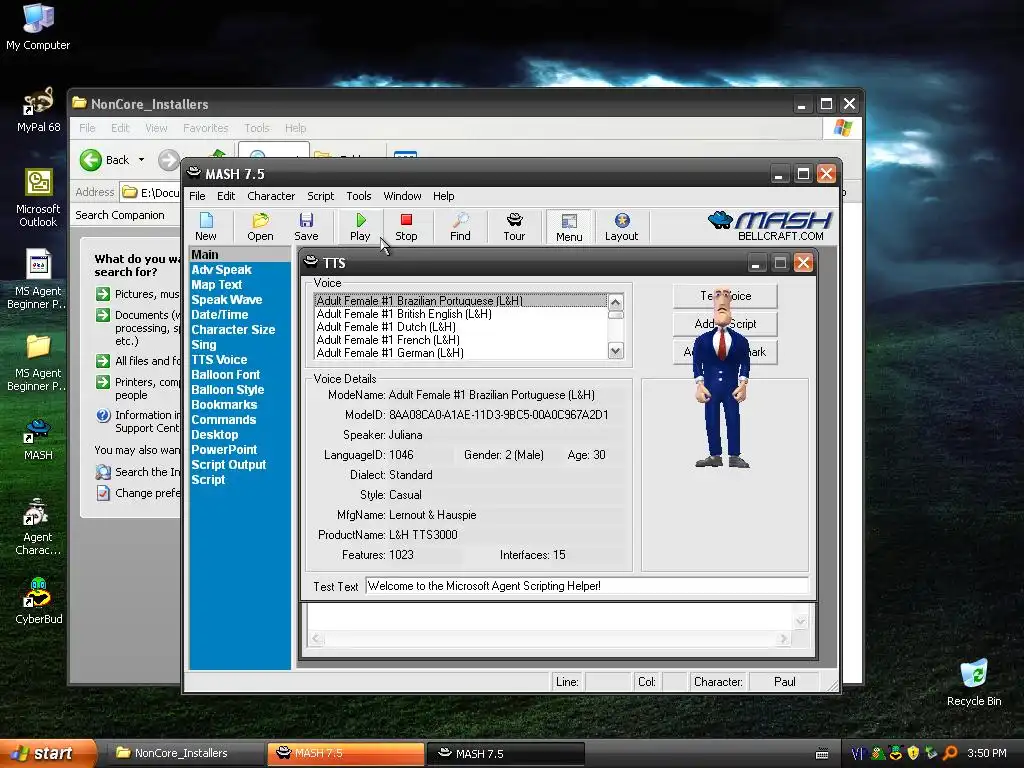Click the Paul agent character
The image size is (1024, 768).
[x=721, y=379]
